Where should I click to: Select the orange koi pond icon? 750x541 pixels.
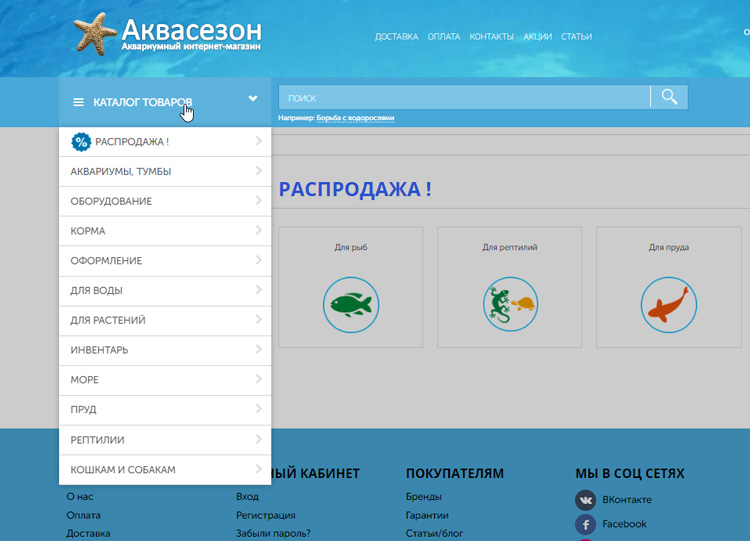(x=668, y=304)
